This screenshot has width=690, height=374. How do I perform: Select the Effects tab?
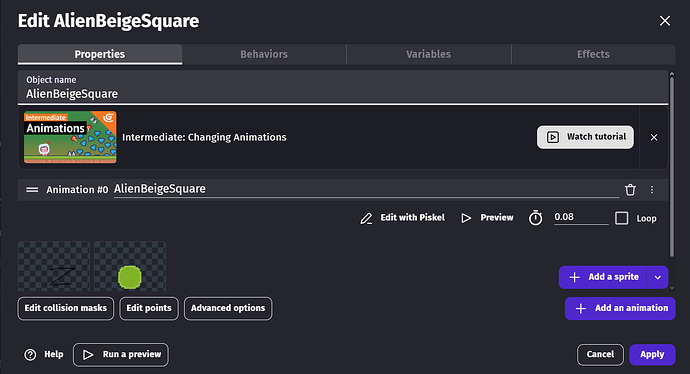593,54
